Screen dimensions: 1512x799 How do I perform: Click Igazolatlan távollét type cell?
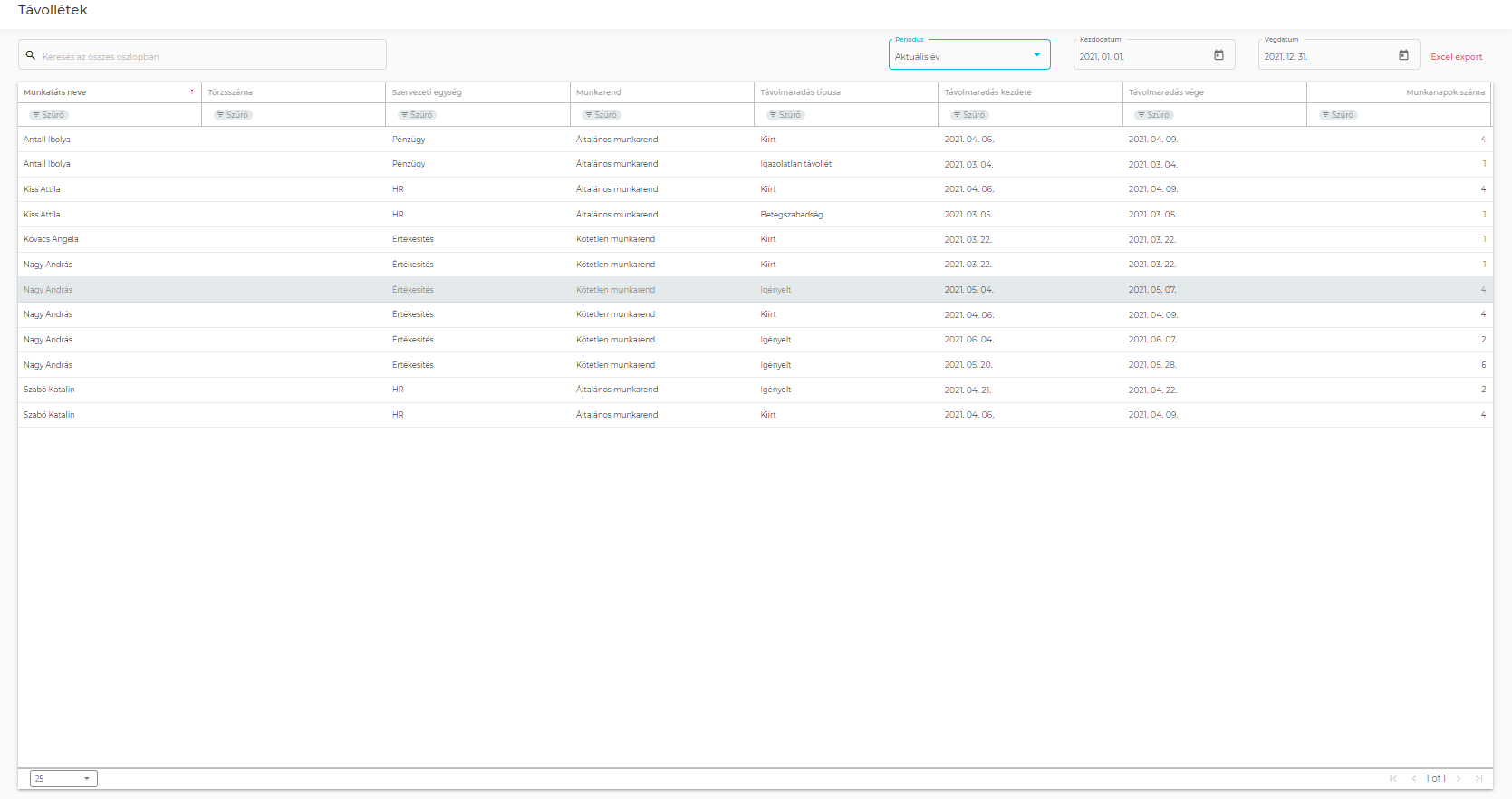tap(795, 164)
